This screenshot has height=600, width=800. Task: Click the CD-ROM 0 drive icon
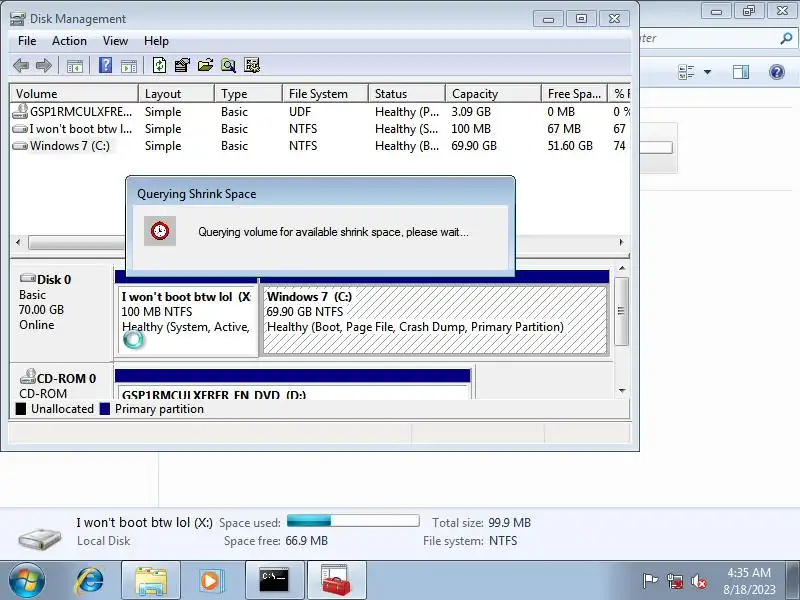[x=28, y=377]
